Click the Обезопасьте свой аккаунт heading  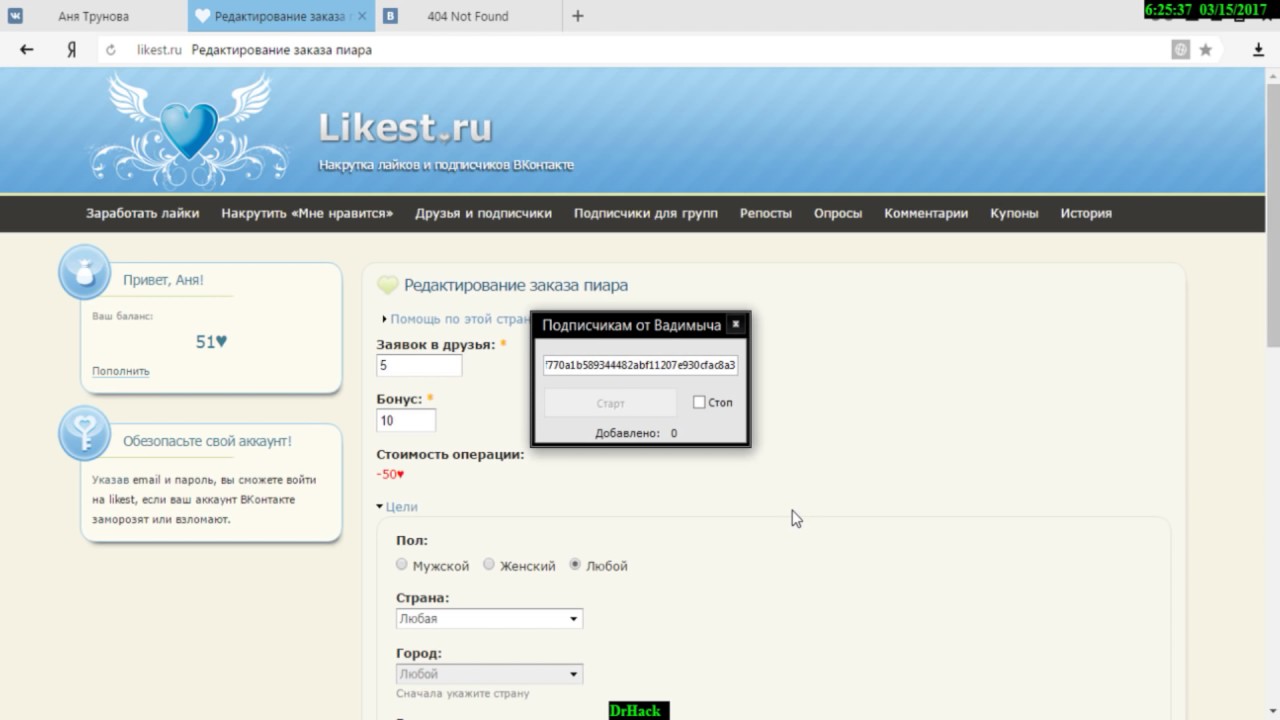[x=207, y=441]
